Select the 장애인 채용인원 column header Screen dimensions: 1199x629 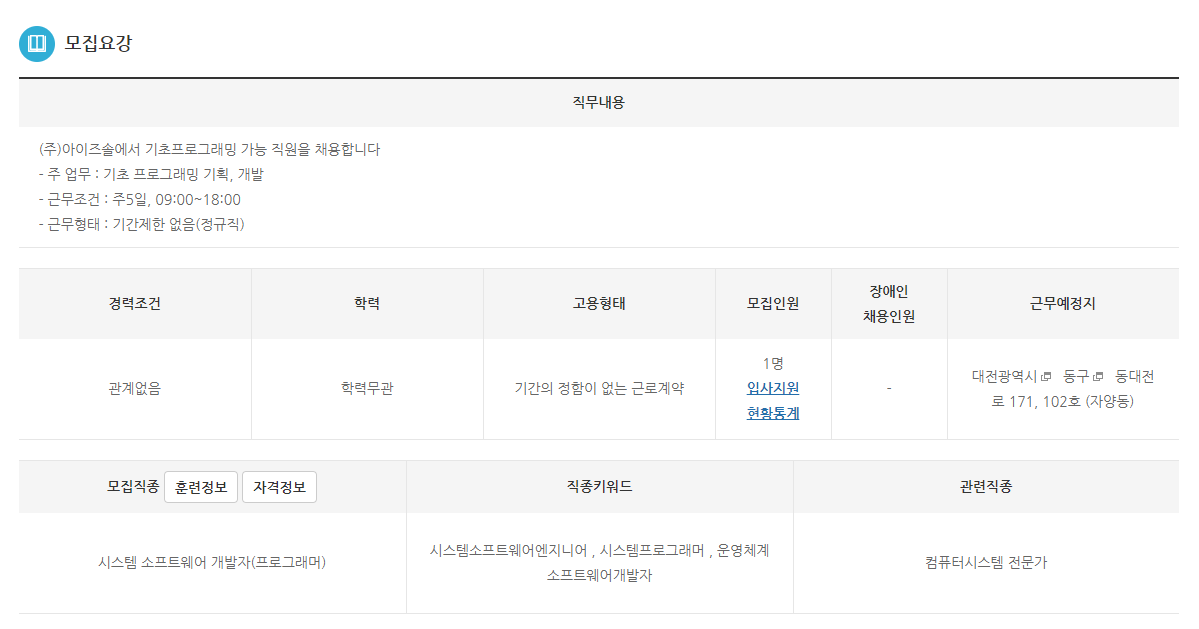click(889, 304)
